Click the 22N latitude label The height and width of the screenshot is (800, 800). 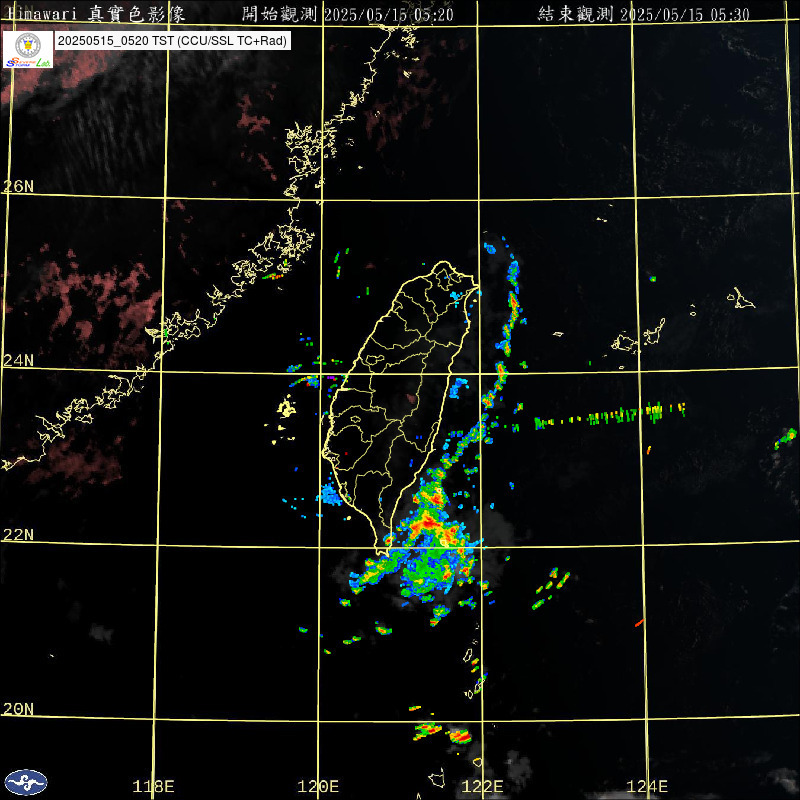pos(18,535)
